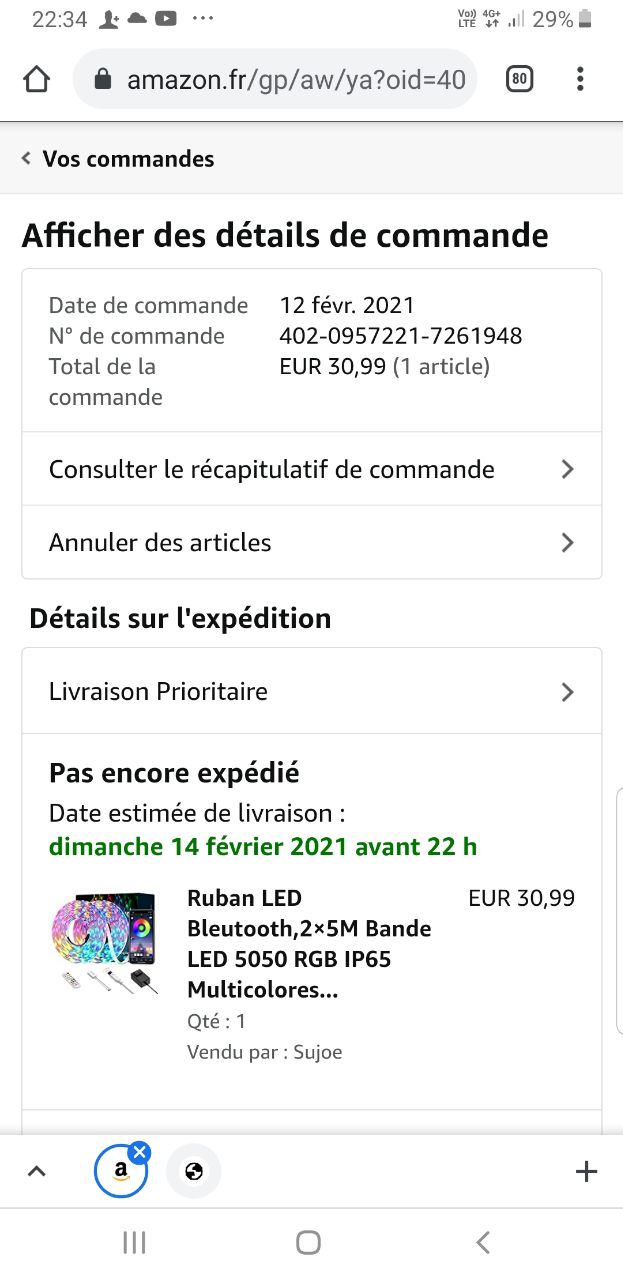
Task: Tap the browser home icon
Action: (37, 79)
